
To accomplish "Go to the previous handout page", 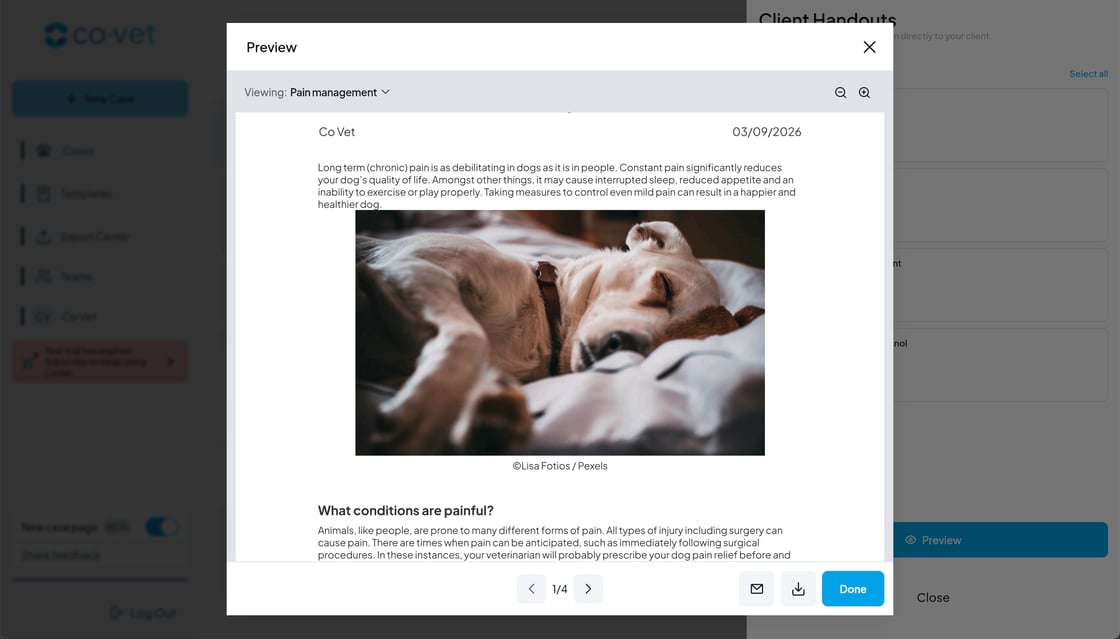I will coord(531,589).
